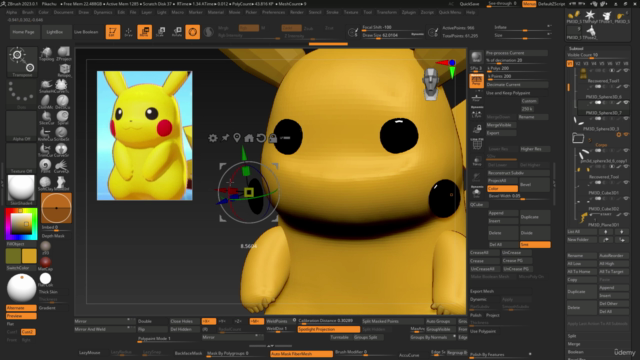Activate the Rotate mode icon
The width and height of the screenshot is (640, 360).
point(177,32)
